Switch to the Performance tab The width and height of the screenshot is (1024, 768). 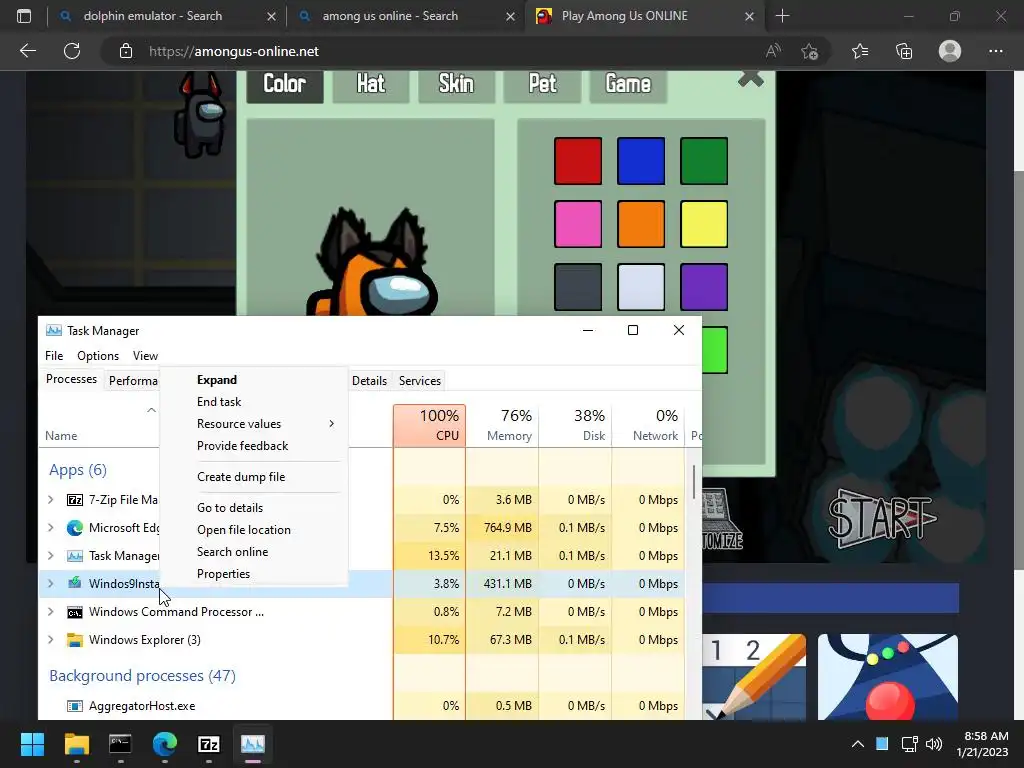[x=133, y=381]
